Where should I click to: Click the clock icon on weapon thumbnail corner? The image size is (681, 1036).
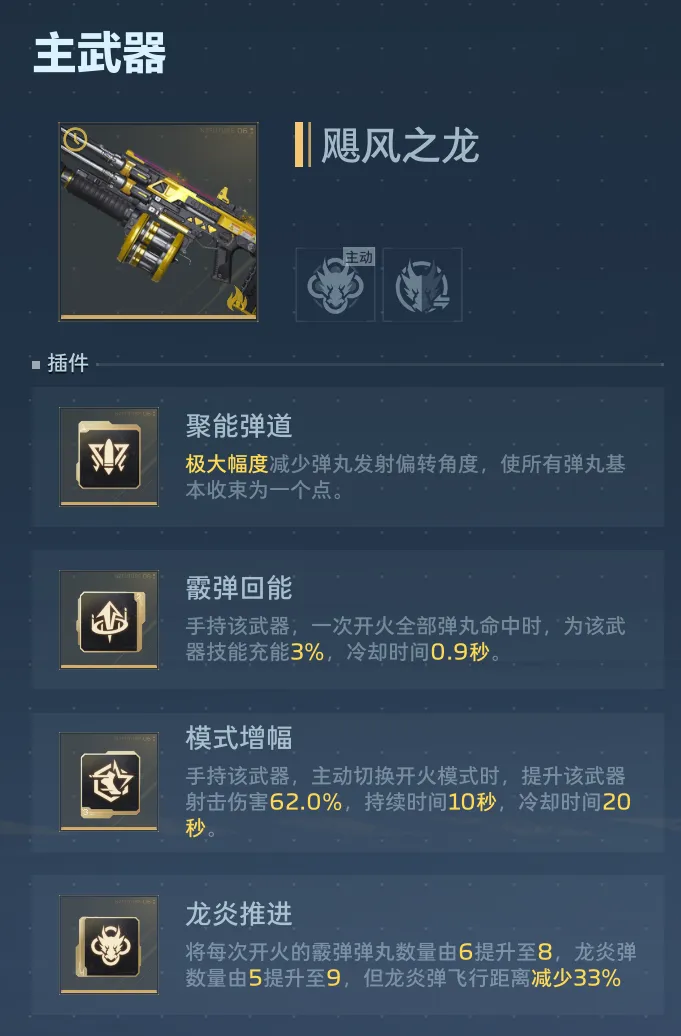point(75,139)
